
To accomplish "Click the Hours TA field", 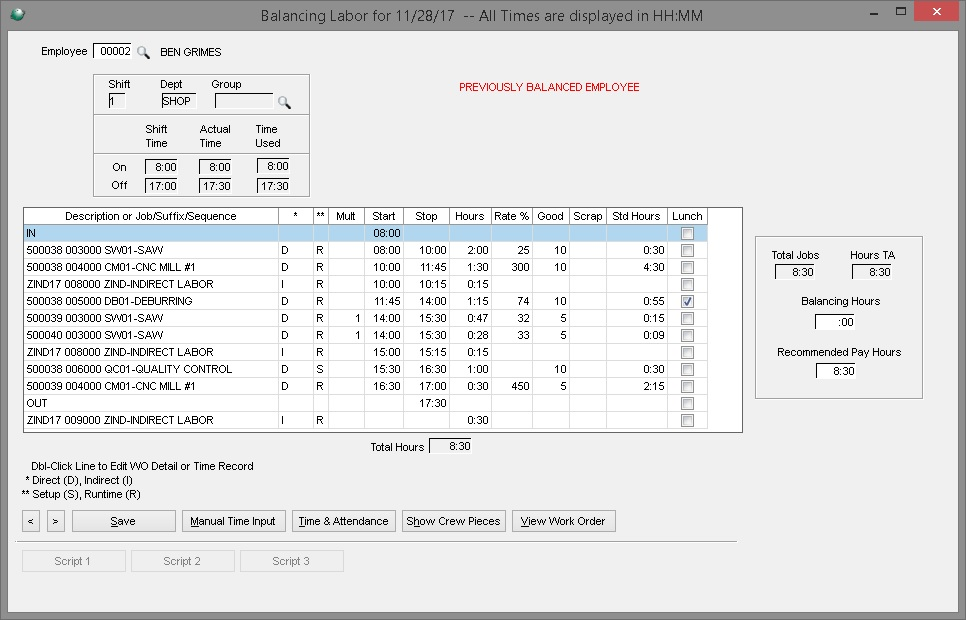I will [872, 272].
